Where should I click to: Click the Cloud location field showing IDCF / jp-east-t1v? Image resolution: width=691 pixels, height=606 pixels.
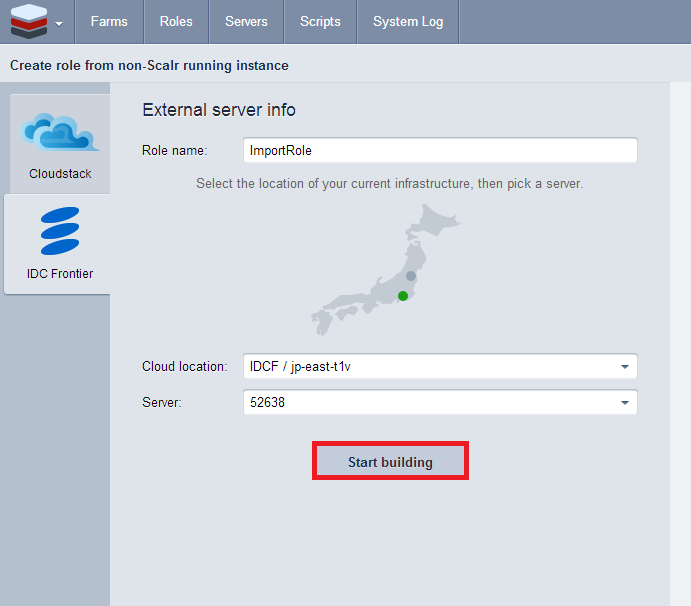(x=440, y=366)
